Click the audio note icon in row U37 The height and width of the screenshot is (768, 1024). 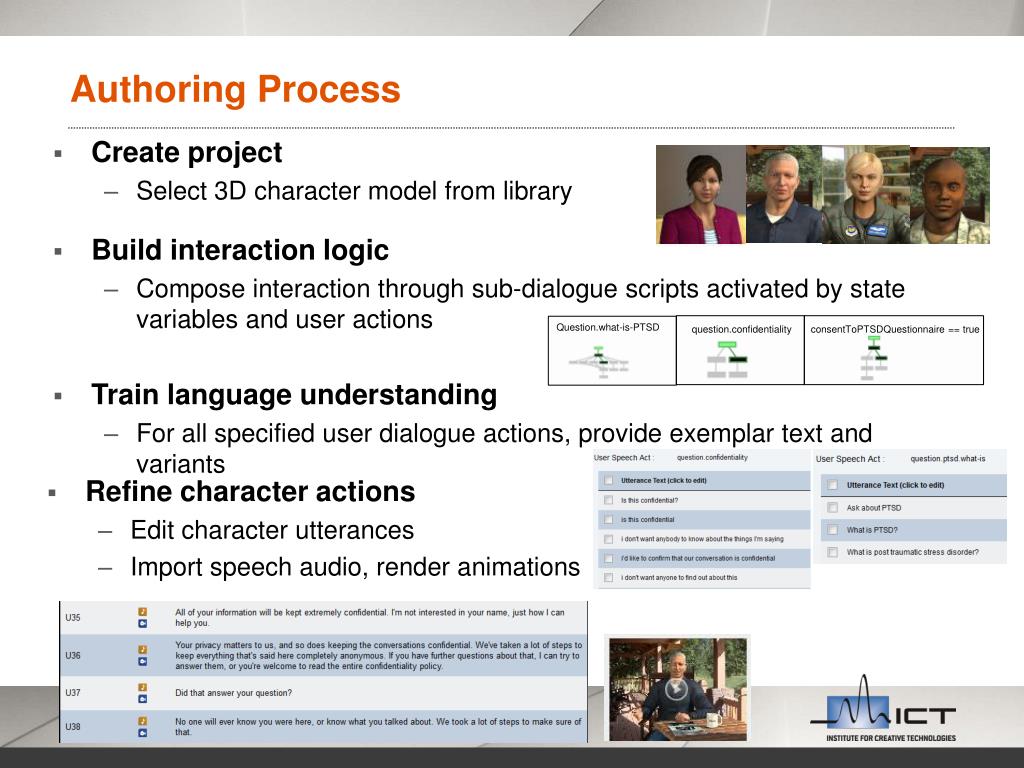[142, 687]
